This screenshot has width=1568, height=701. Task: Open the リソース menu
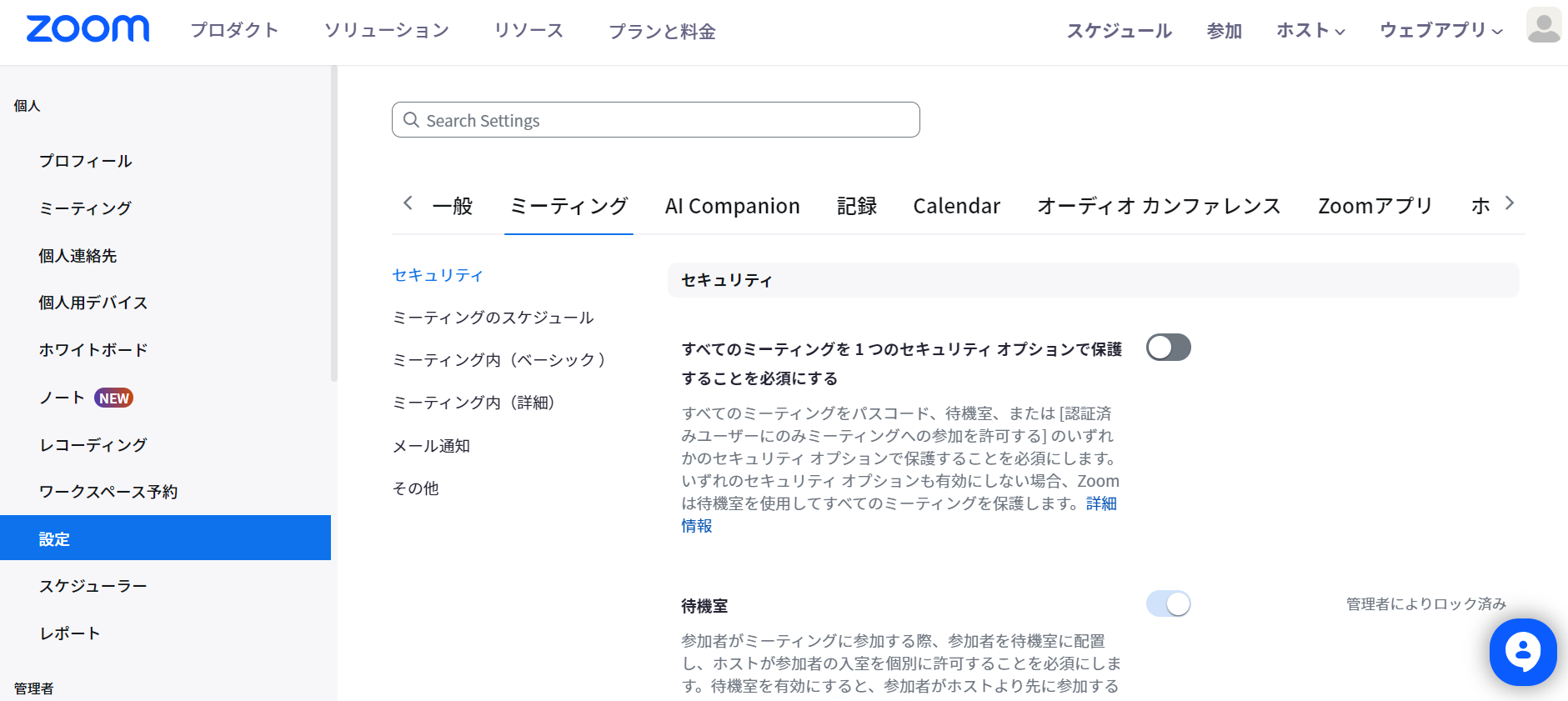click(x=529, y=31)
